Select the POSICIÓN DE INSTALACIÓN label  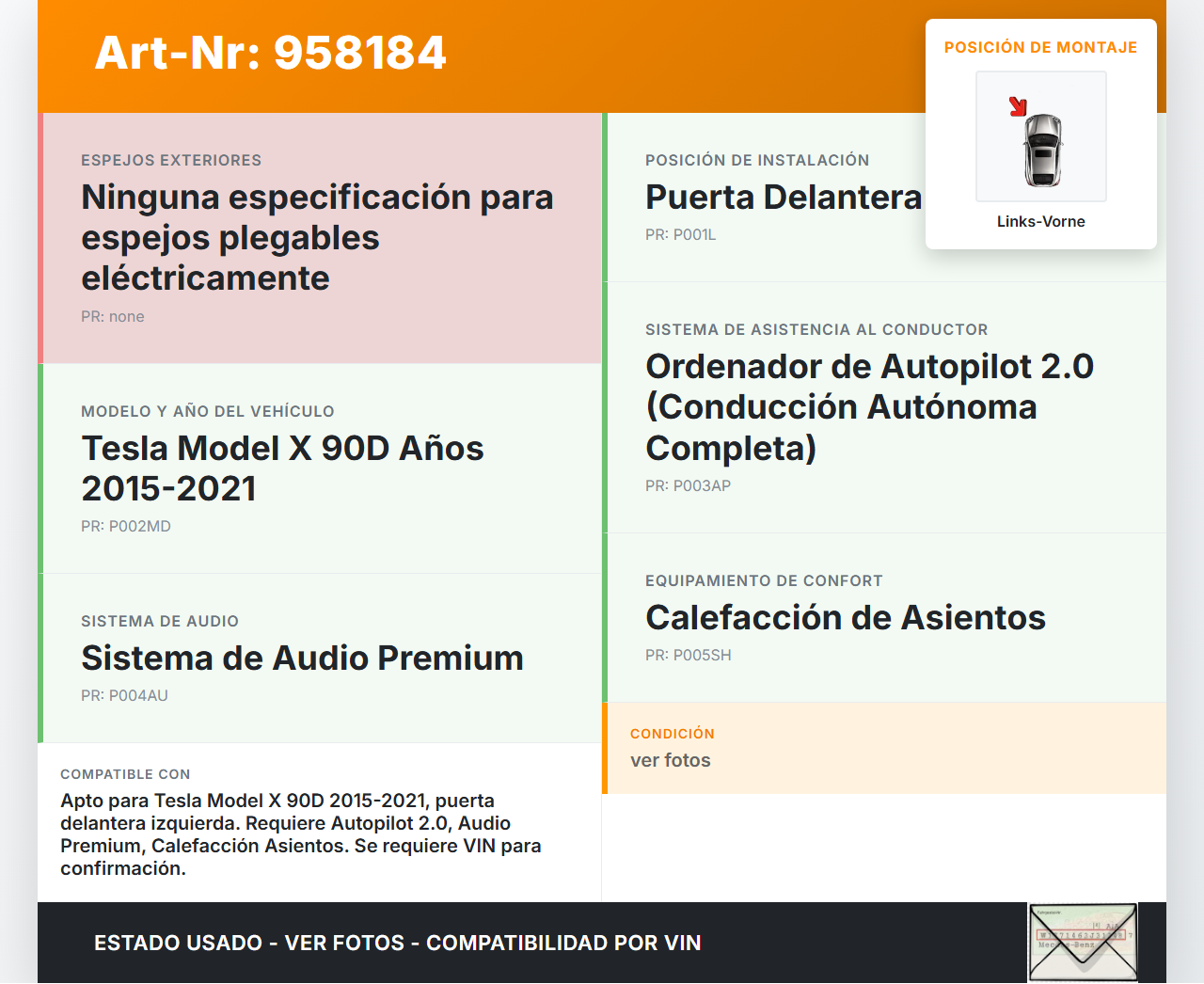click(x=757, y=160)
